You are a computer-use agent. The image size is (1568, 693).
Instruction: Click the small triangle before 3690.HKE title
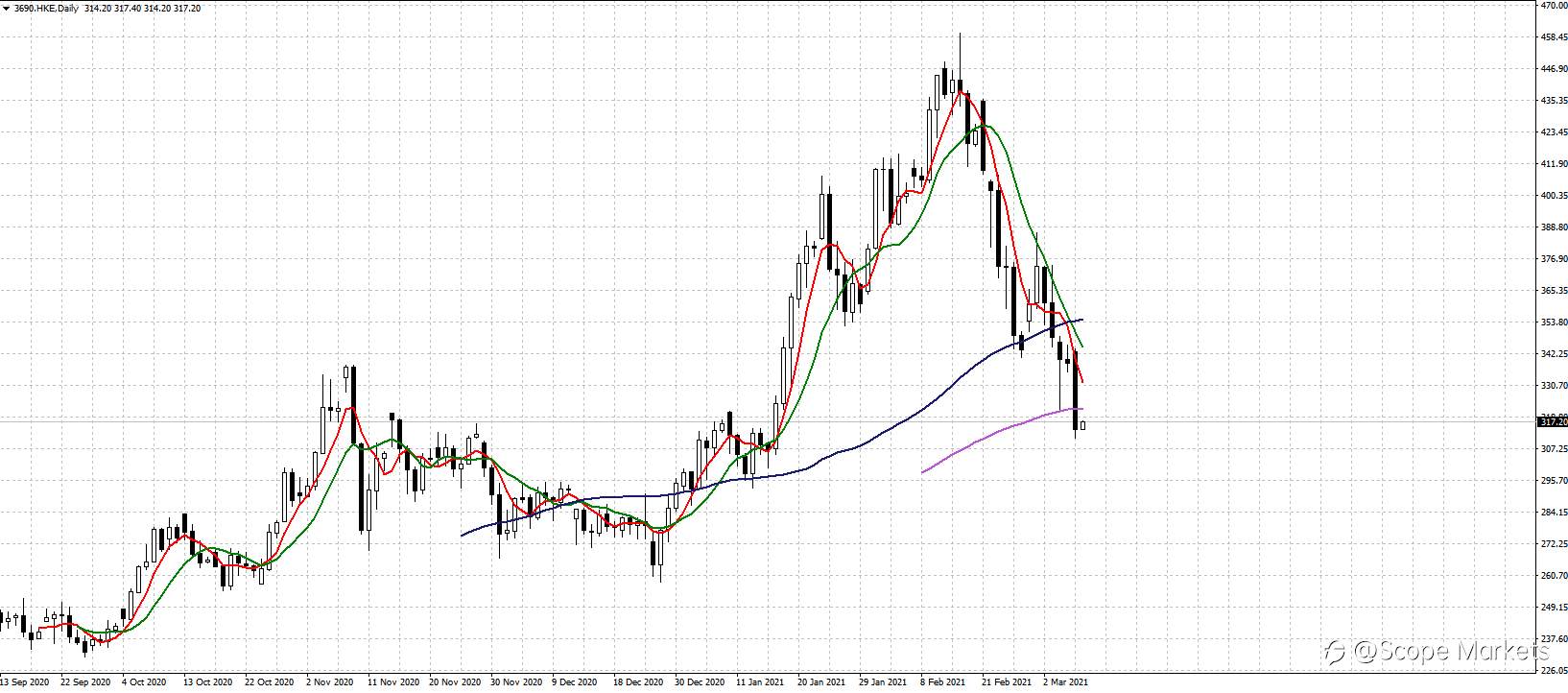coord(6,9)
